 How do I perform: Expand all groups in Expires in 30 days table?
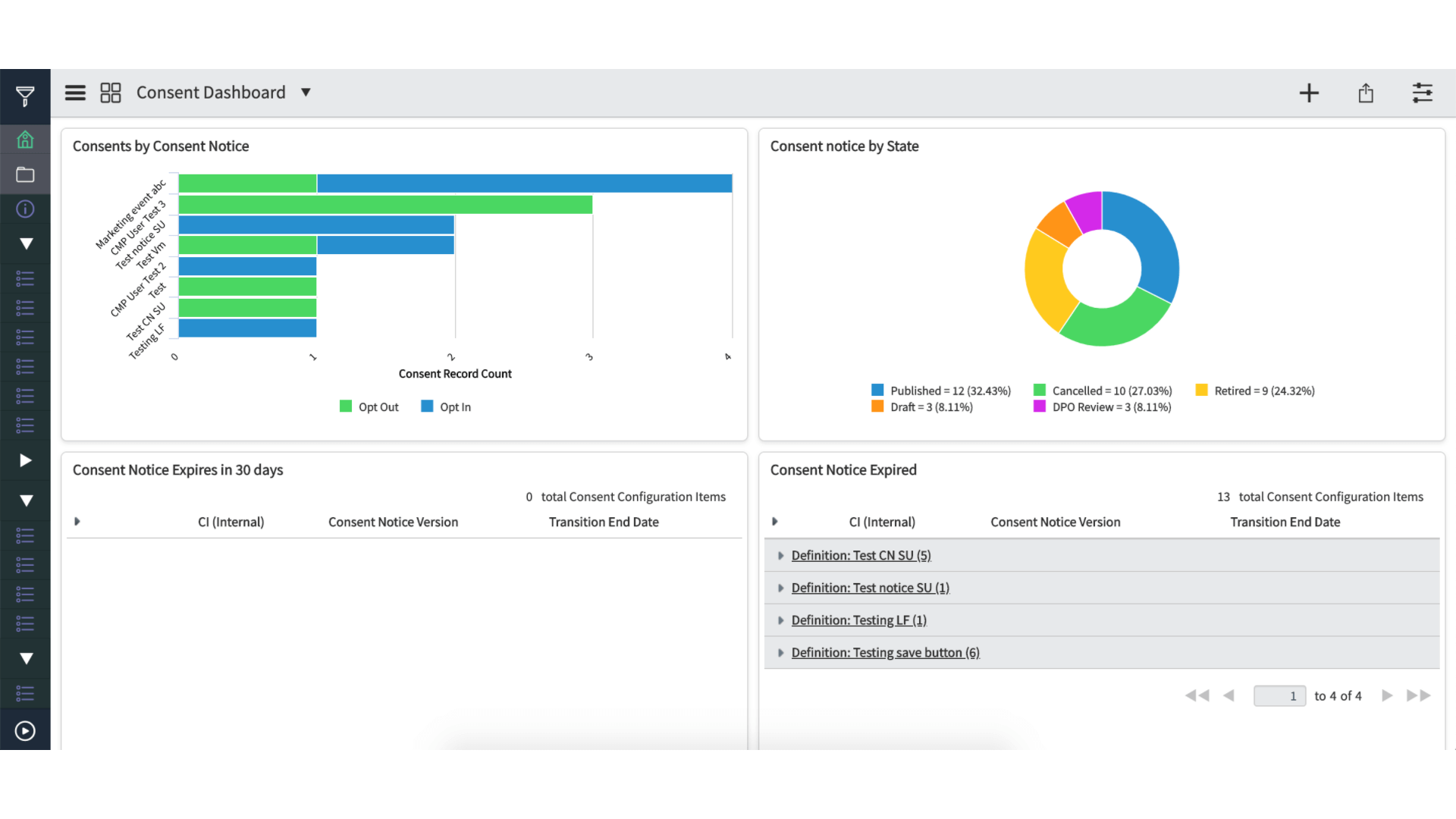tap(77, 522)
